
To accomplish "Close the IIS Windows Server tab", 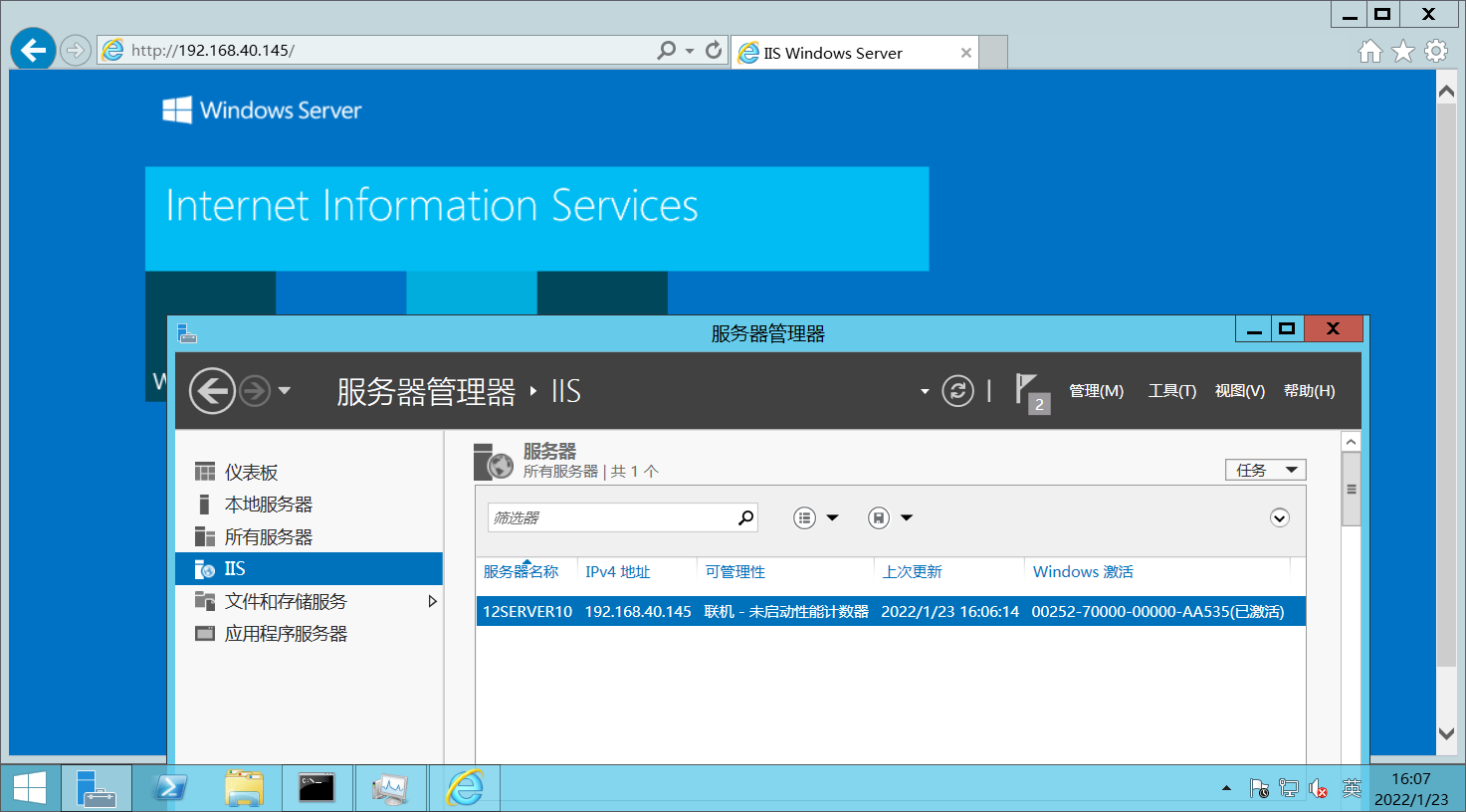I will [965, 53].
